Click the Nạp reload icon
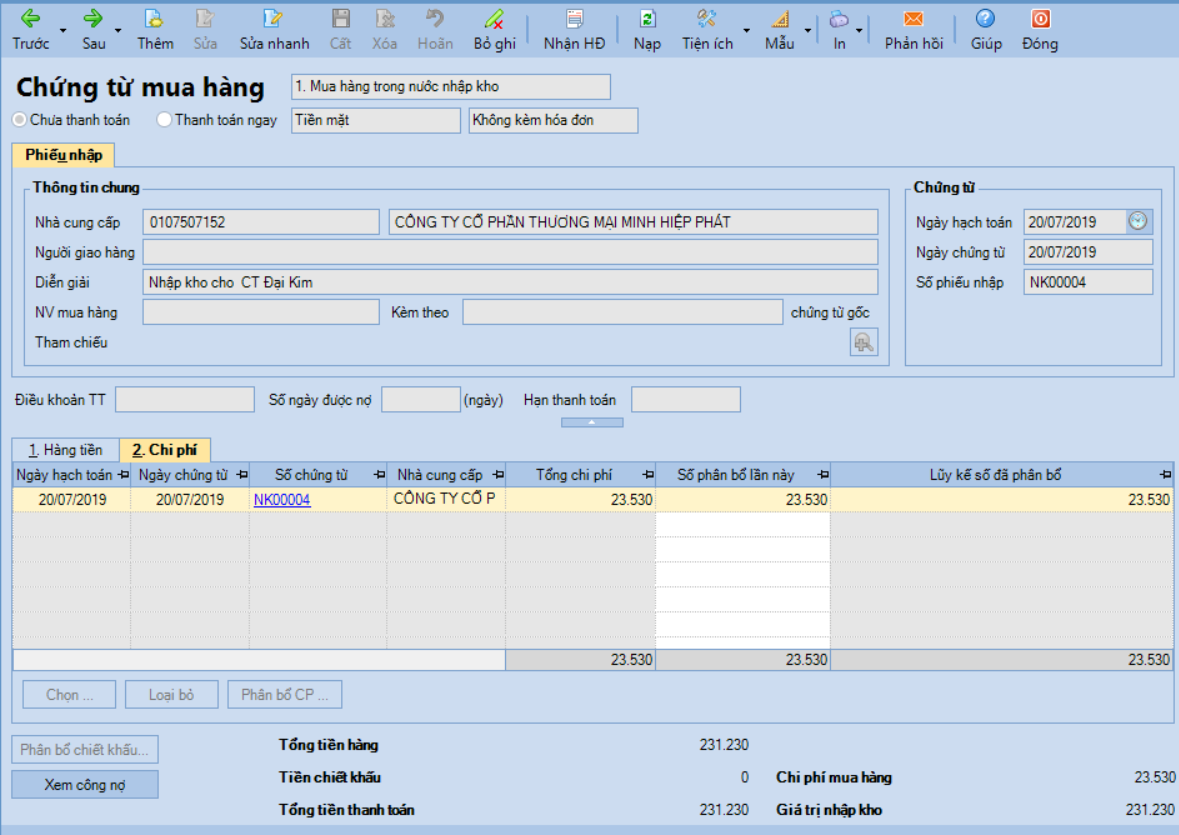The width and height of the screenshot is (1179, 835). [647, 19]
